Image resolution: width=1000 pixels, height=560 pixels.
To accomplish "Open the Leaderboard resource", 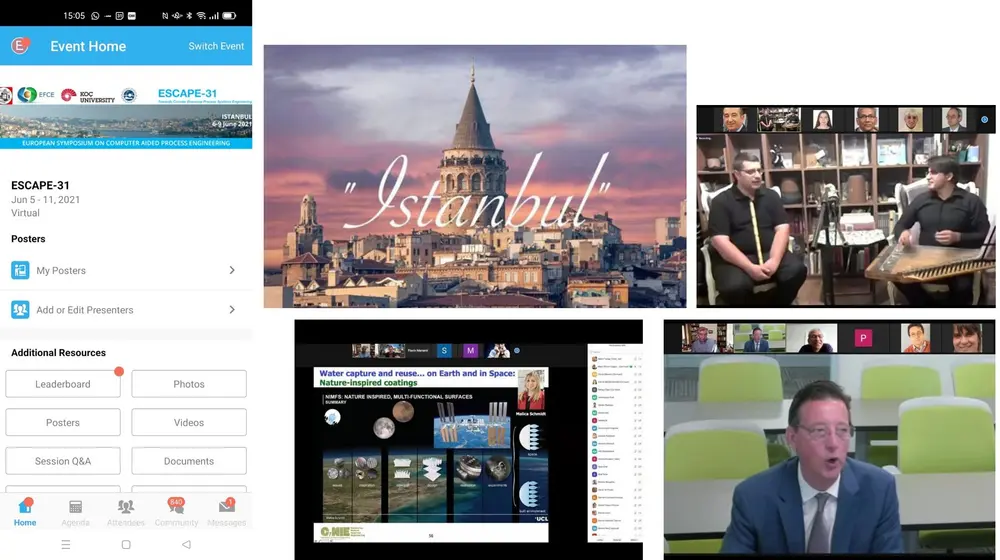I will click(x=63, y=384).
